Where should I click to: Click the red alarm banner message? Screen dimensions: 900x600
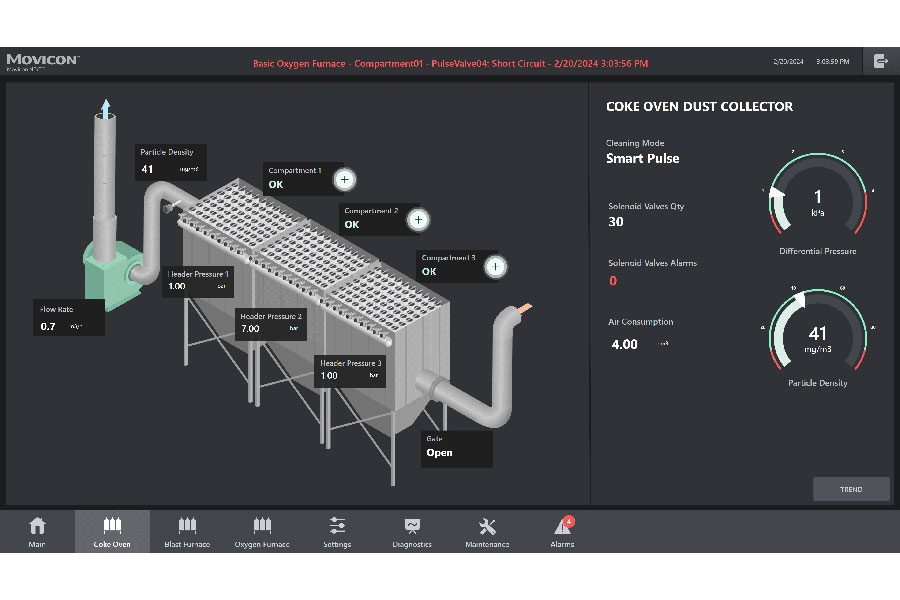tap(450, 63)
